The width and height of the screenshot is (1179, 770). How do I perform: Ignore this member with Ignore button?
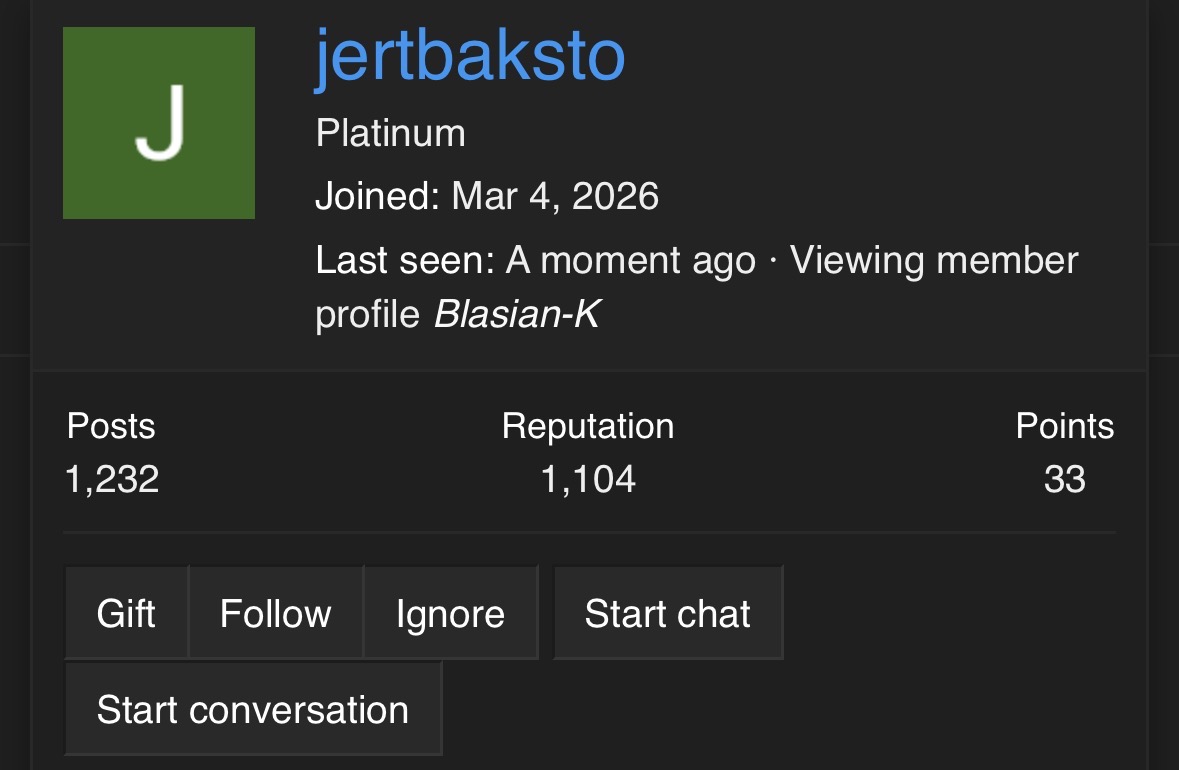(450, 613)
